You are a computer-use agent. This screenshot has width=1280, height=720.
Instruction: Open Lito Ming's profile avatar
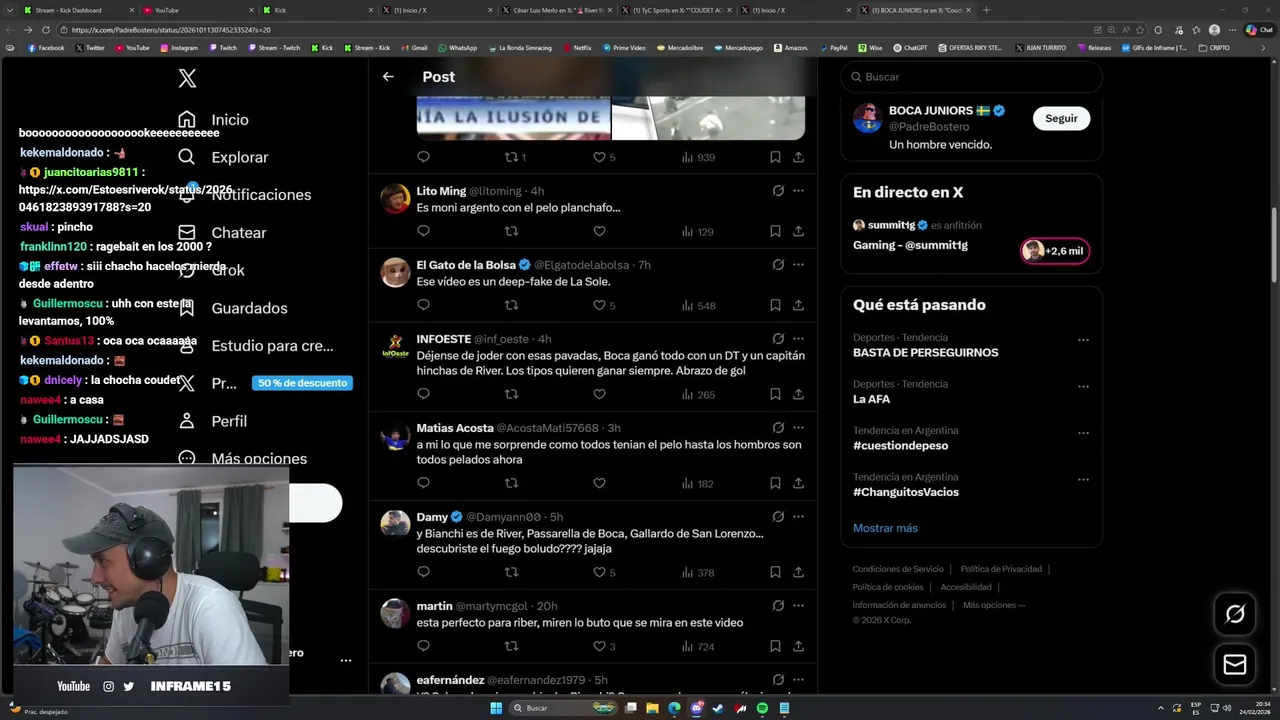click(395, 198)
